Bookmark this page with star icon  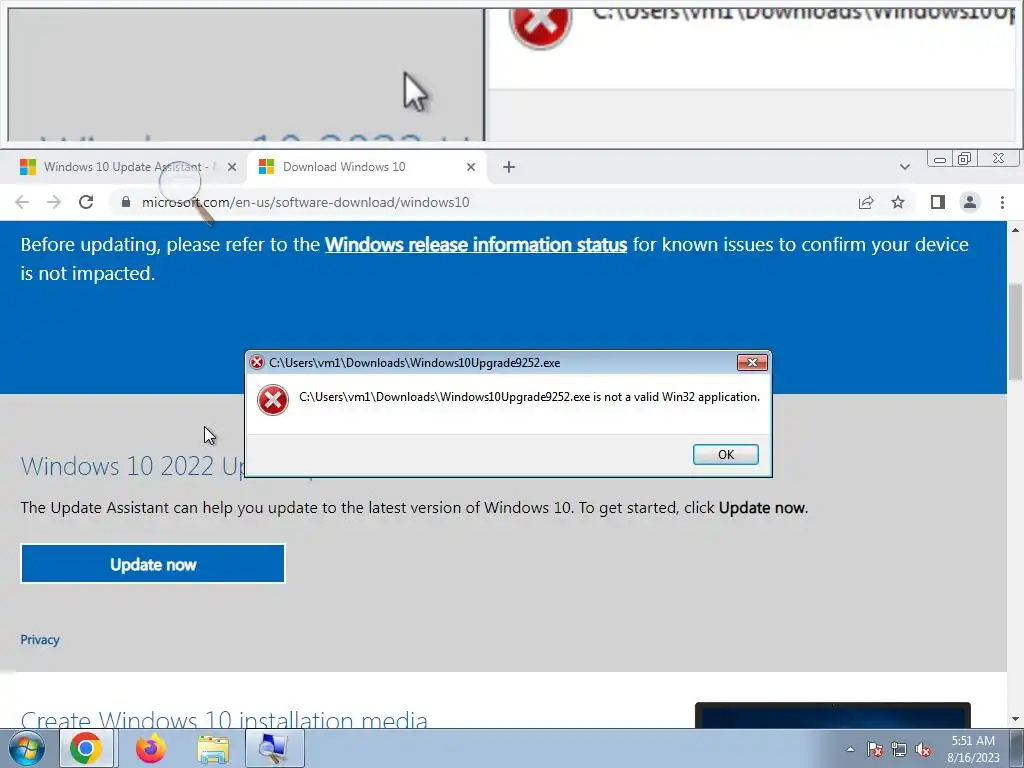pos(898,202)
